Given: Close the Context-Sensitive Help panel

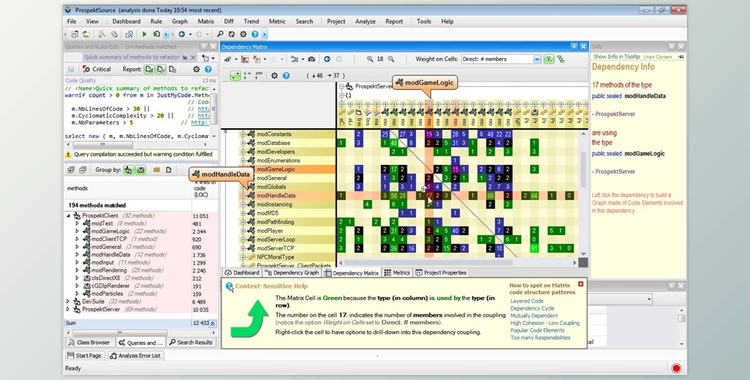Looking at the screenshot, I should 581,284.
